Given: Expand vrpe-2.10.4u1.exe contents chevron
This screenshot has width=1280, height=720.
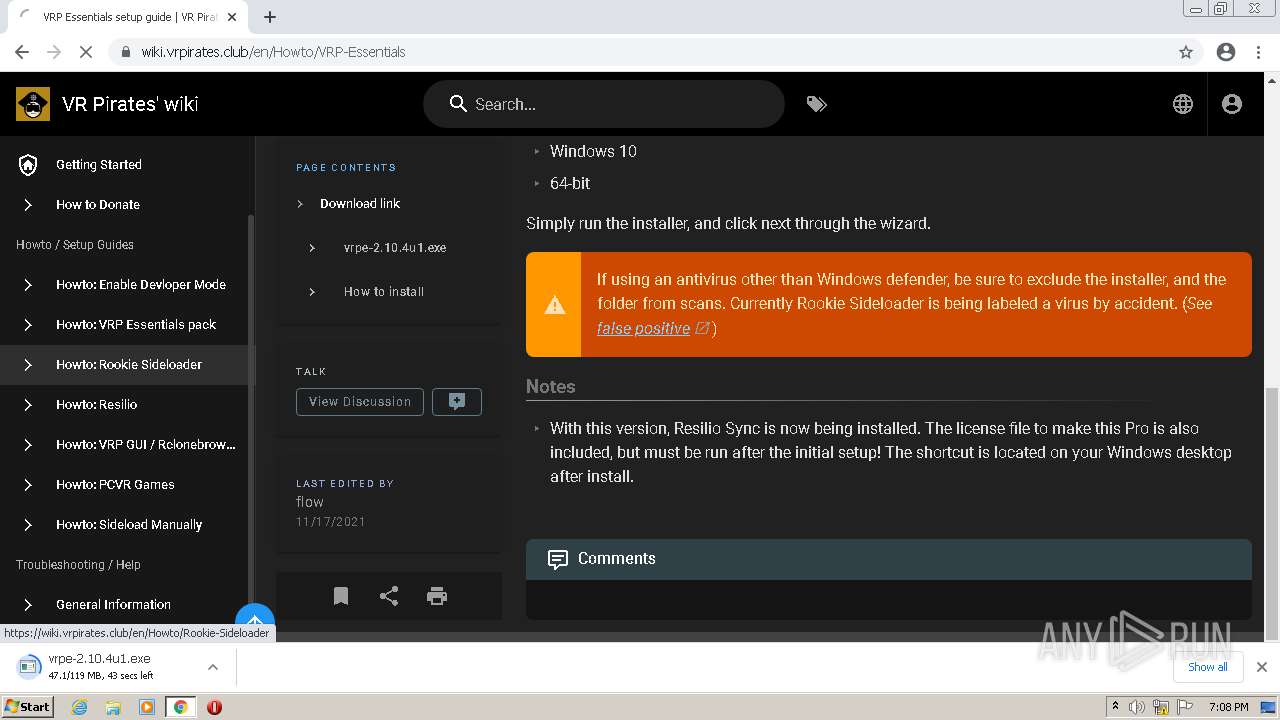Looking at the screenshot, I should (312, 248).
